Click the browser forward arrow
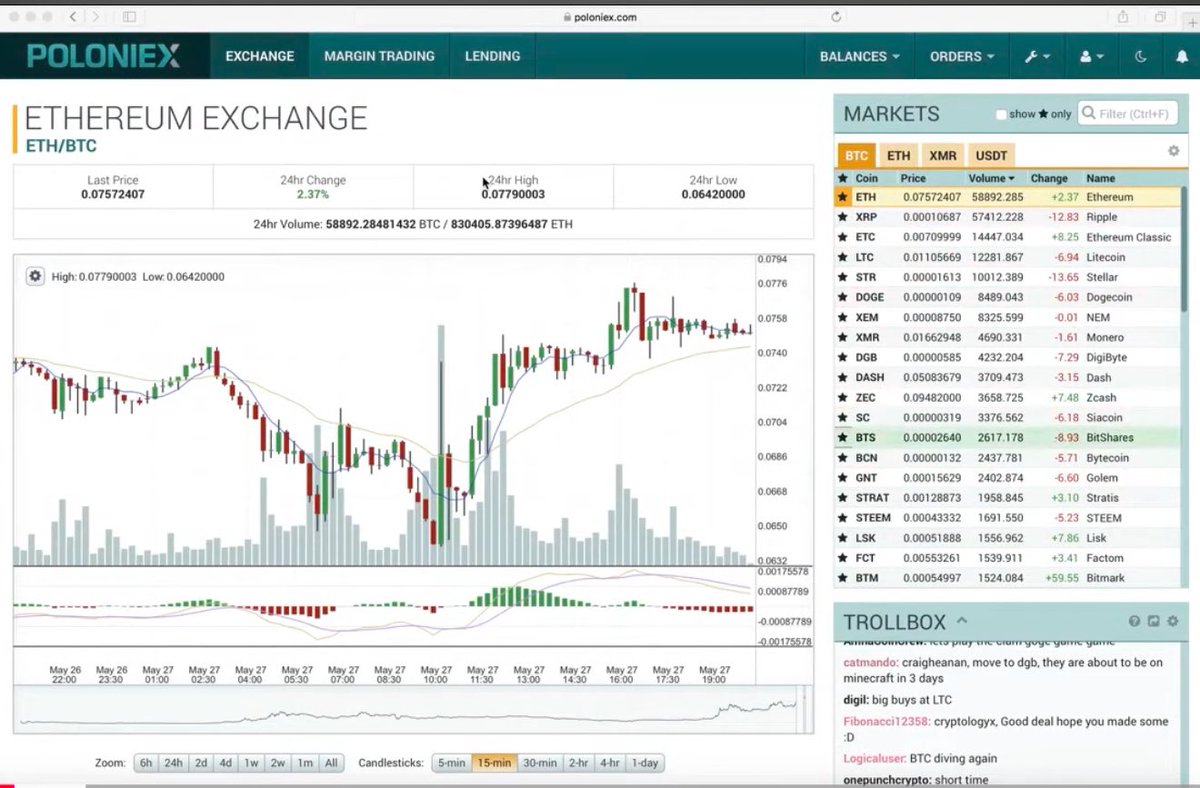 (x=96, y=17)
